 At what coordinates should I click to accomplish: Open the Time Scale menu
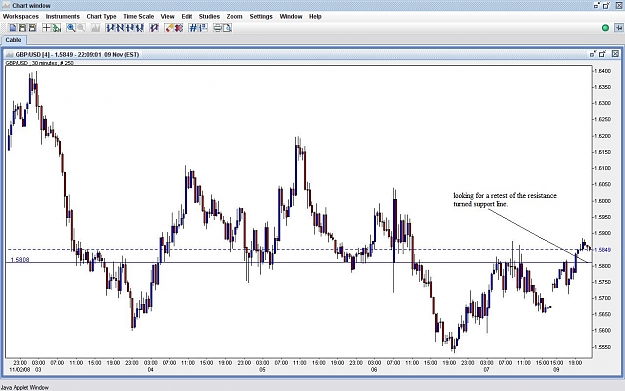pyautogui.click(x=138, y=16)
